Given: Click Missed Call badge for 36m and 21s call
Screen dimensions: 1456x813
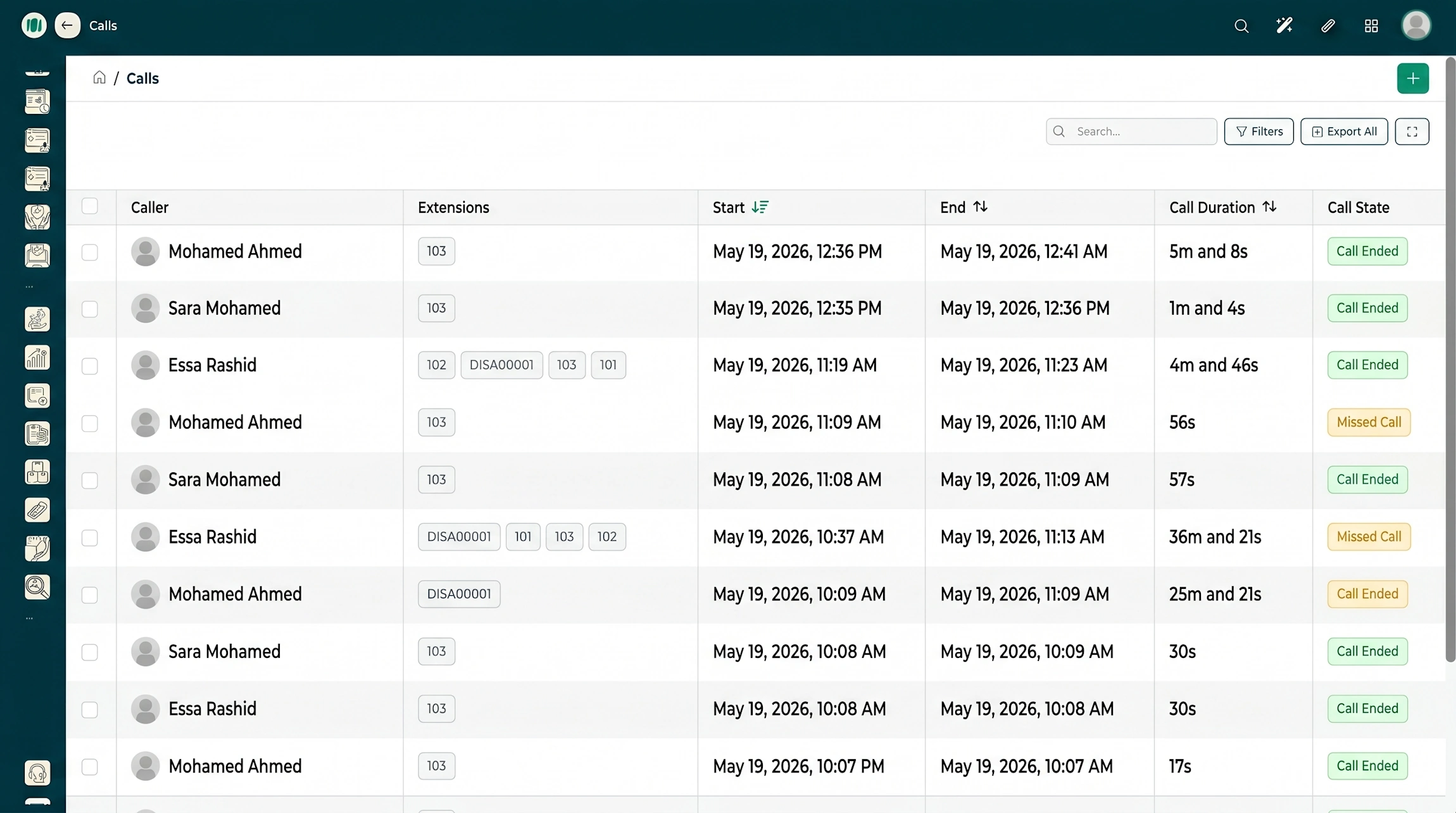Looking at the screenshot, I should tap(1369, 536).
